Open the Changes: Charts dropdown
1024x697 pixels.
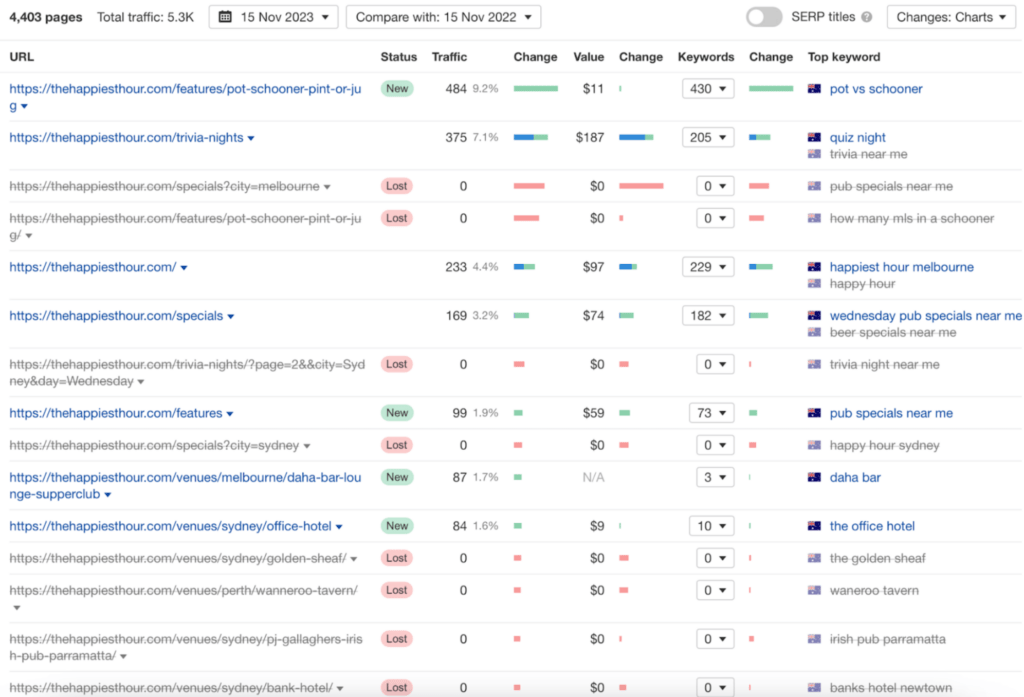(951, 17)
